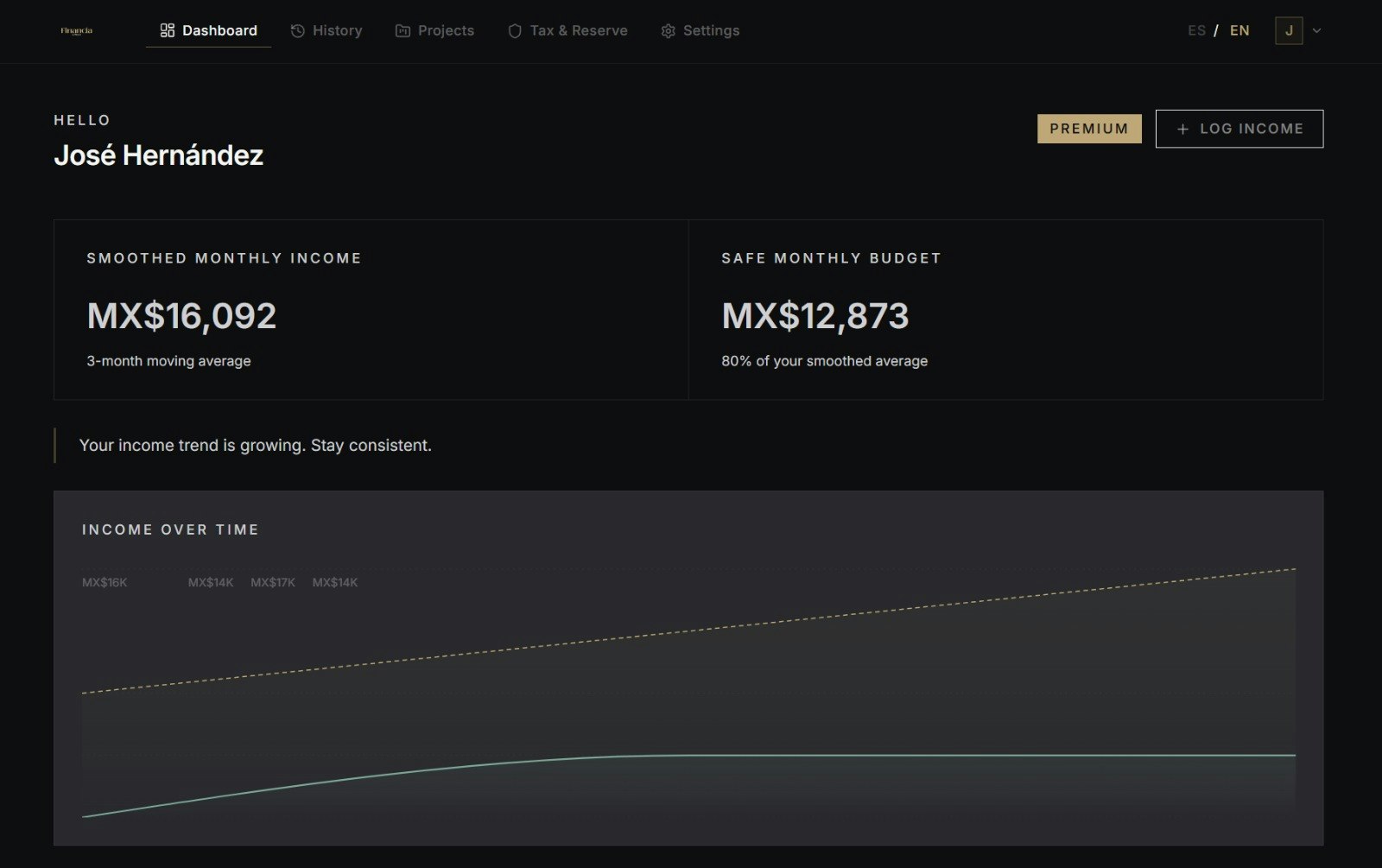
Task: Click the LOG INCOME button
Action: pos(1239,129)
